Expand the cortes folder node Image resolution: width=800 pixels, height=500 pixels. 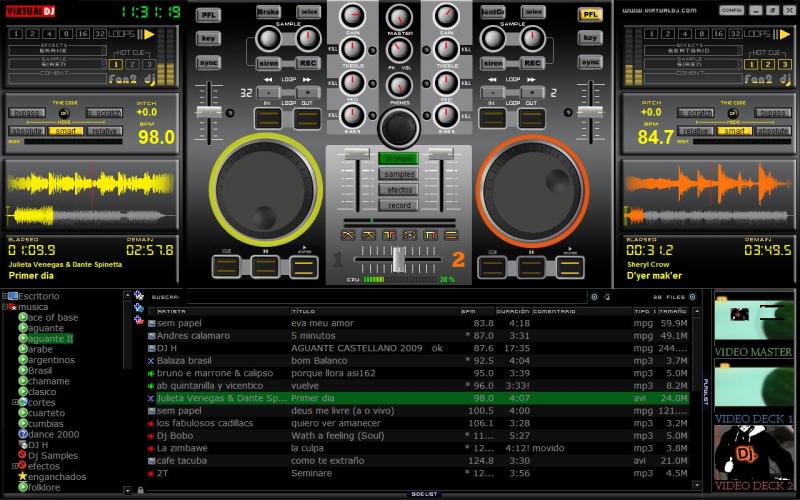(x=15, y=403)
